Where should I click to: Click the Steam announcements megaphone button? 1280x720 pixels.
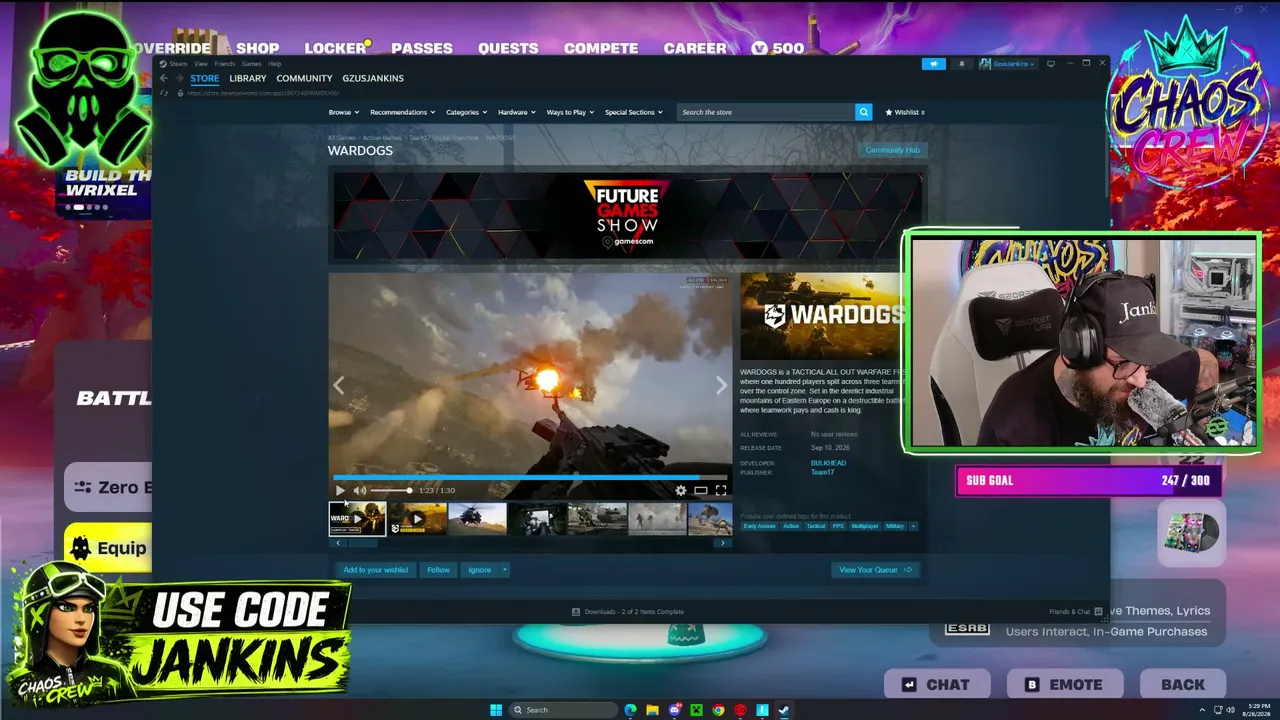click(x=933, y=64)
